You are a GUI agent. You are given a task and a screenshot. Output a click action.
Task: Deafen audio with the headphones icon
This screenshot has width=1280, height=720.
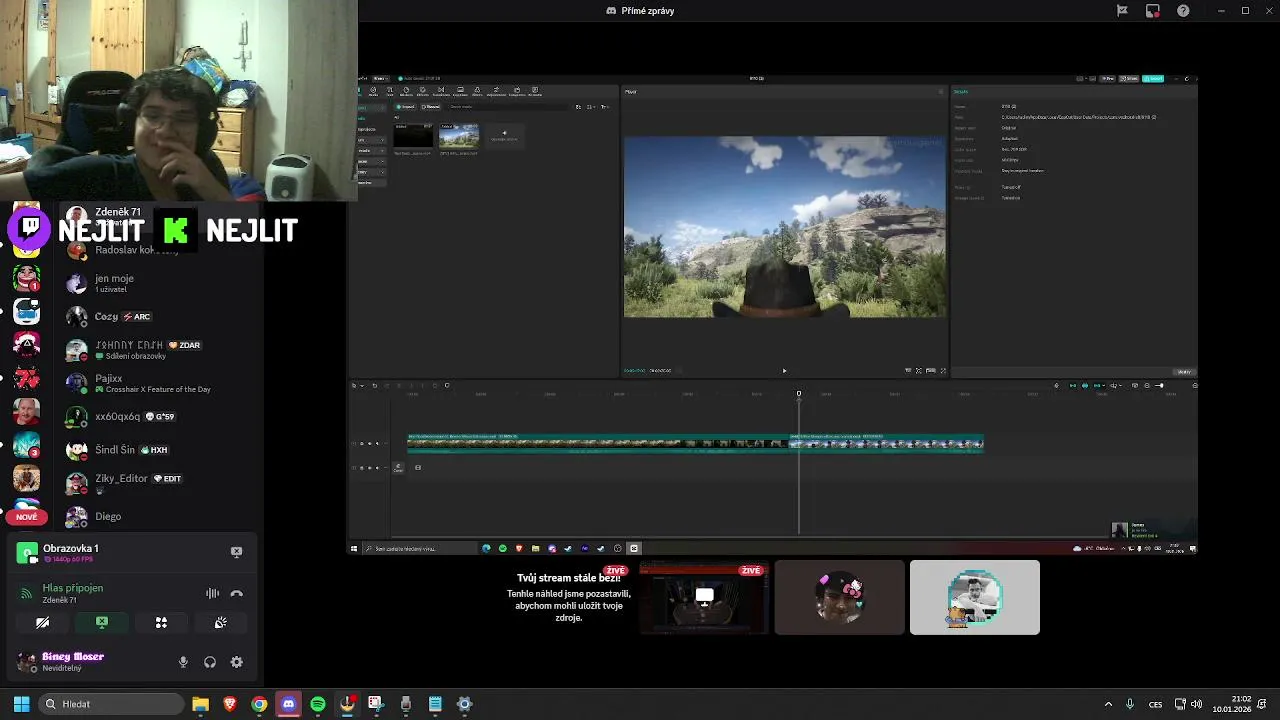click(210, 662)
